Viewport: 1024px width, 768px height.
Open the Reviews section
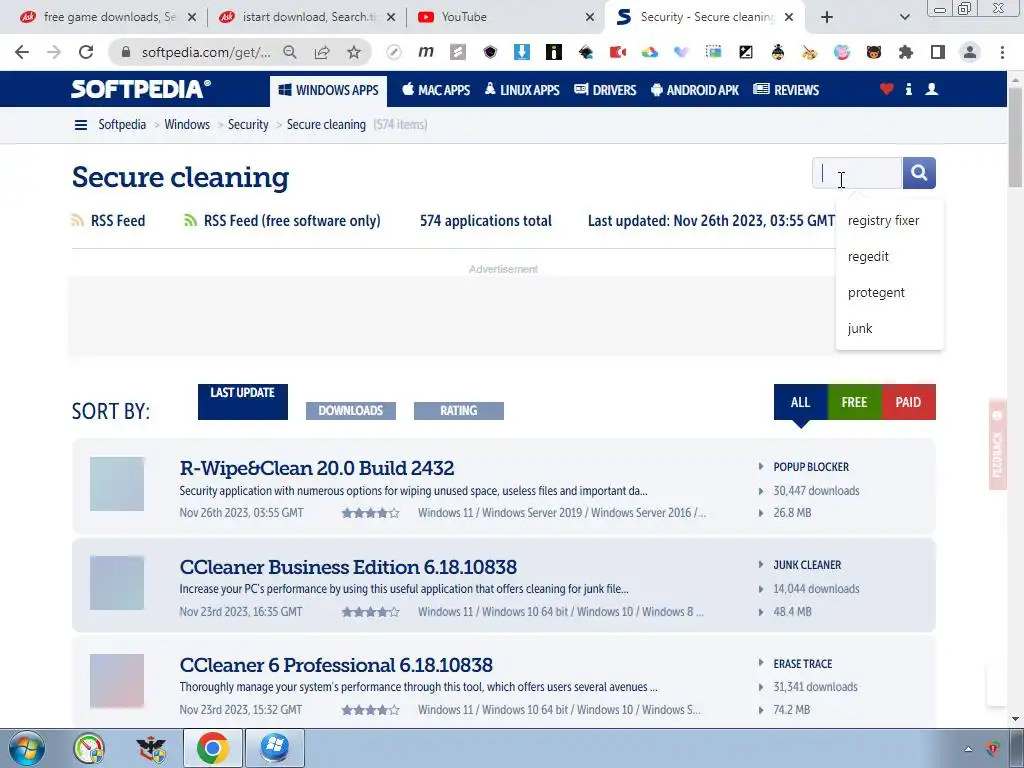(786, 90)
